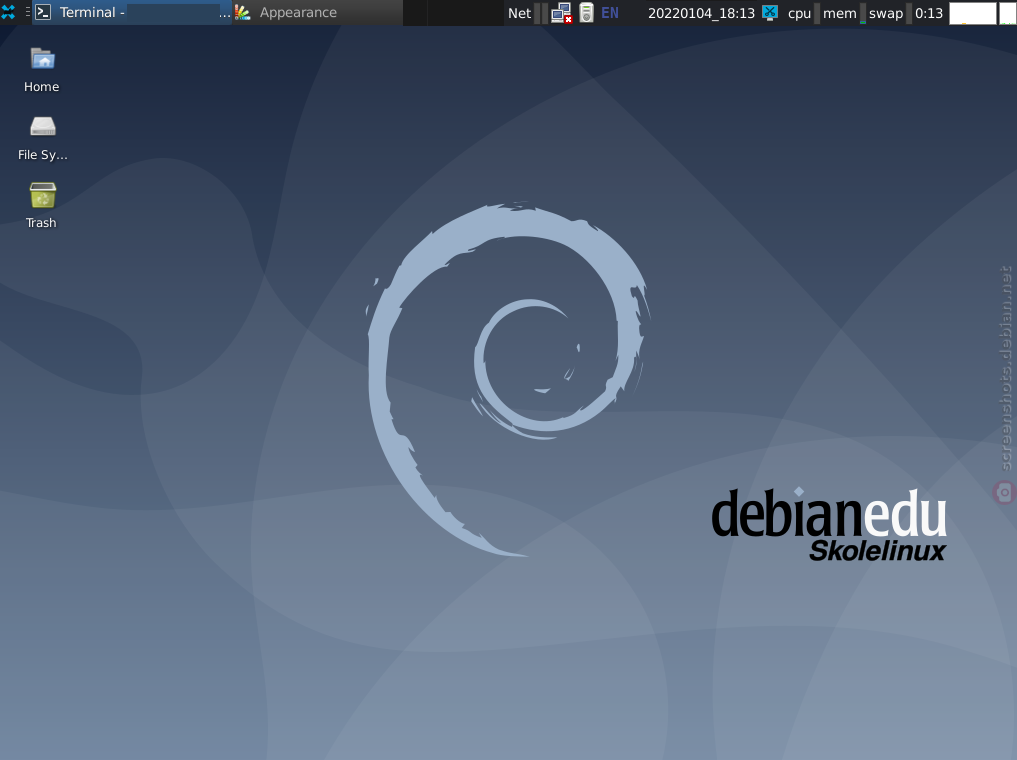Click the mem monitor label
Screen dimensions: 1017x760
839,13
